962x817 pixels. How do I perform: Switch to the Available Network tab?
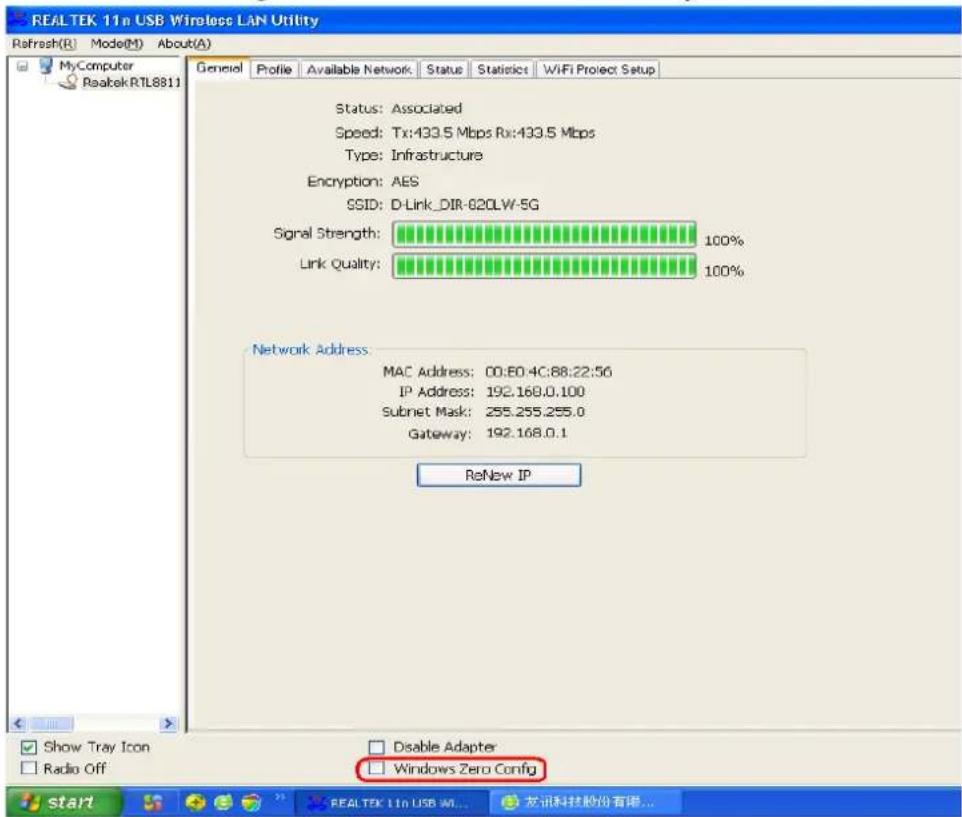click(x=359, y=69)
